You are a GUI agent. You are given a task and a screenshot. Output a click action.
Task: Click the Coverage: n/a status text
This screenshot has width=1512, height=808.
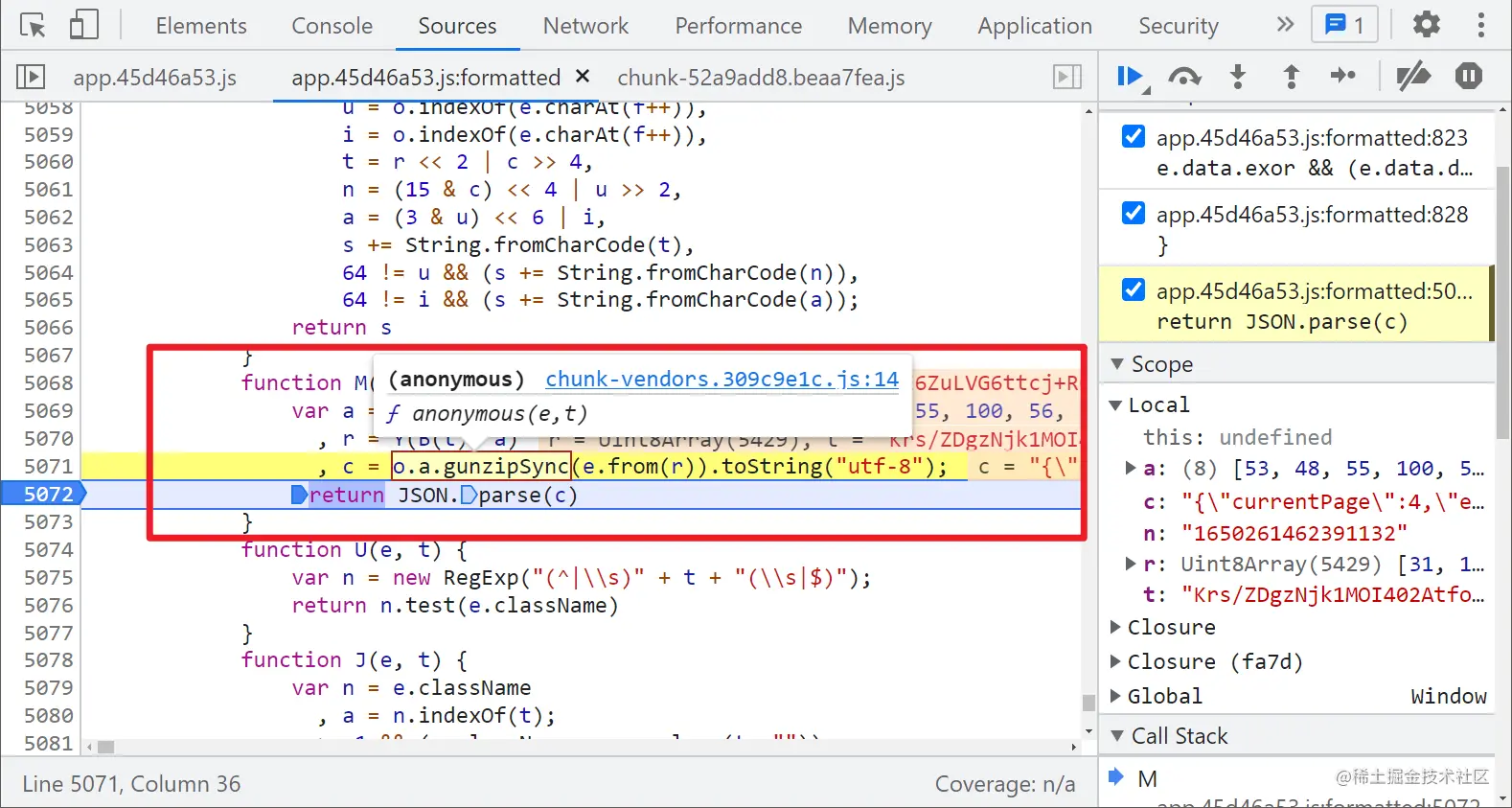[1005, 784]
